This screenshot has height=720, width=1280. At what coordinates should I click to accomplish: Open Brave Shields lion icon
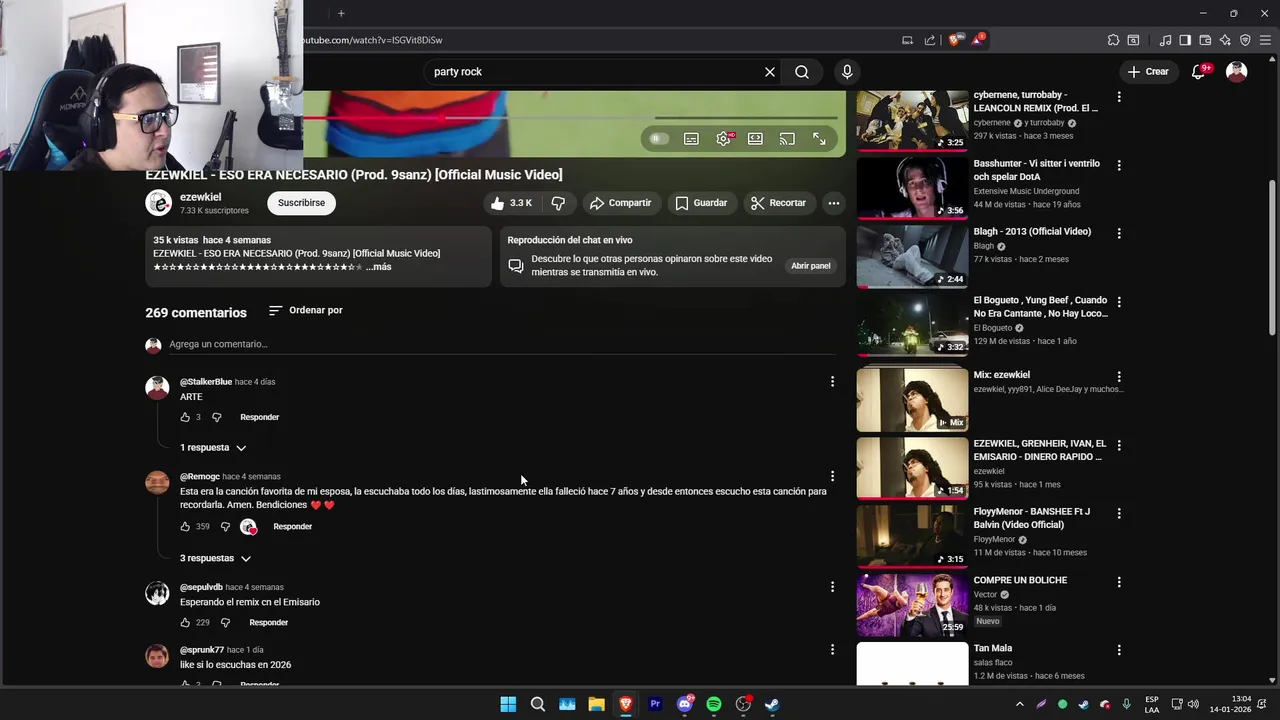pos(954,40)
